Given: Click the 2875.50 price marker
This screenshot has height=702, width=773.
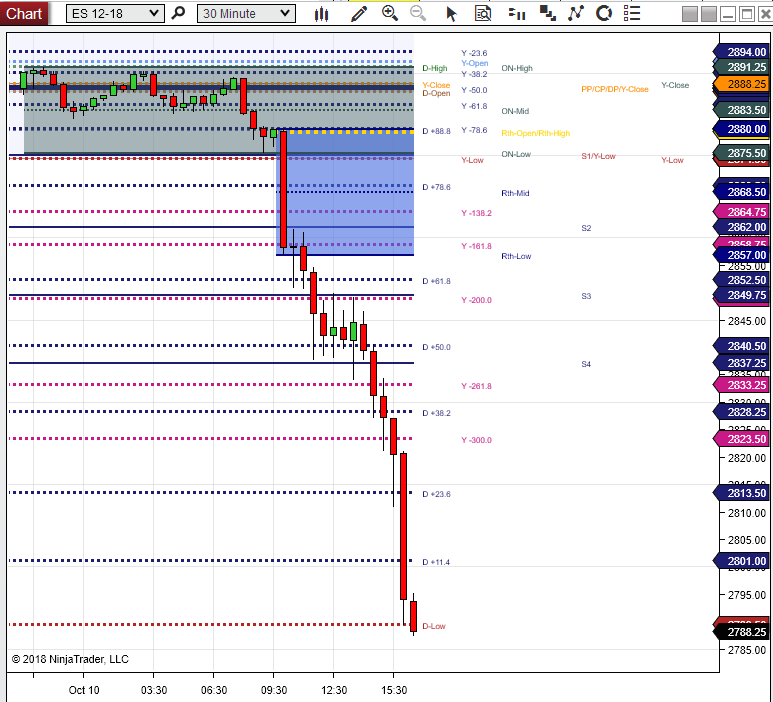Looking at the screenshot, I should pyautogui.click(x=741, y=153).
